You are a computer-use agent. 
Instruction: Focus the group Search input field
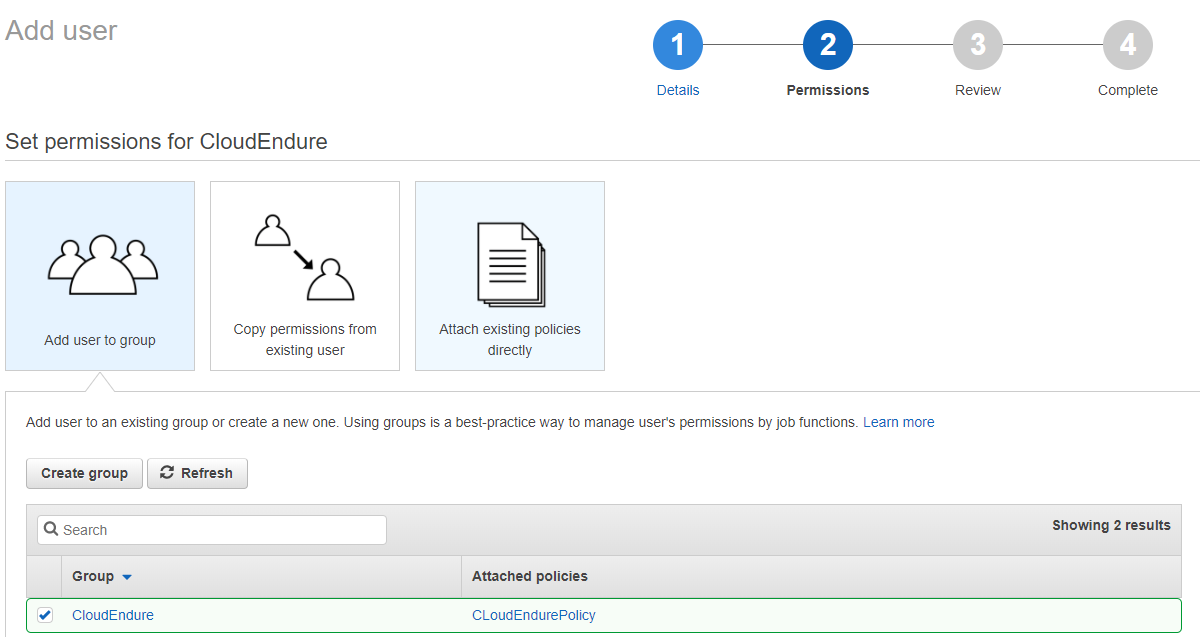tap(220, 530)
